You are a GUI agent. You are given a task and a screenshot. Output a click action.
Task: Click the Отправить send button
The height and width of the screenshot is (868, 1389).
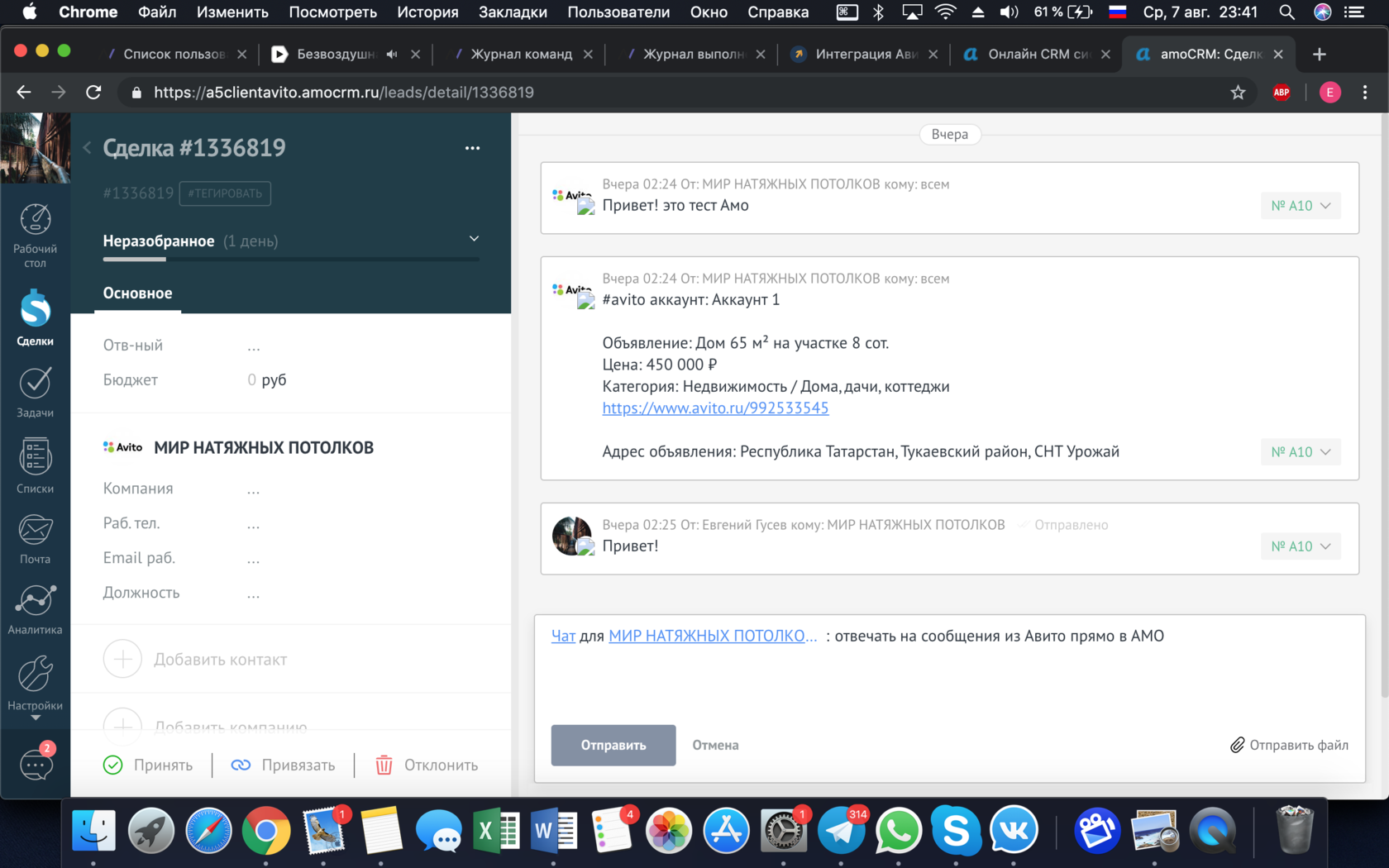(613, 745)
